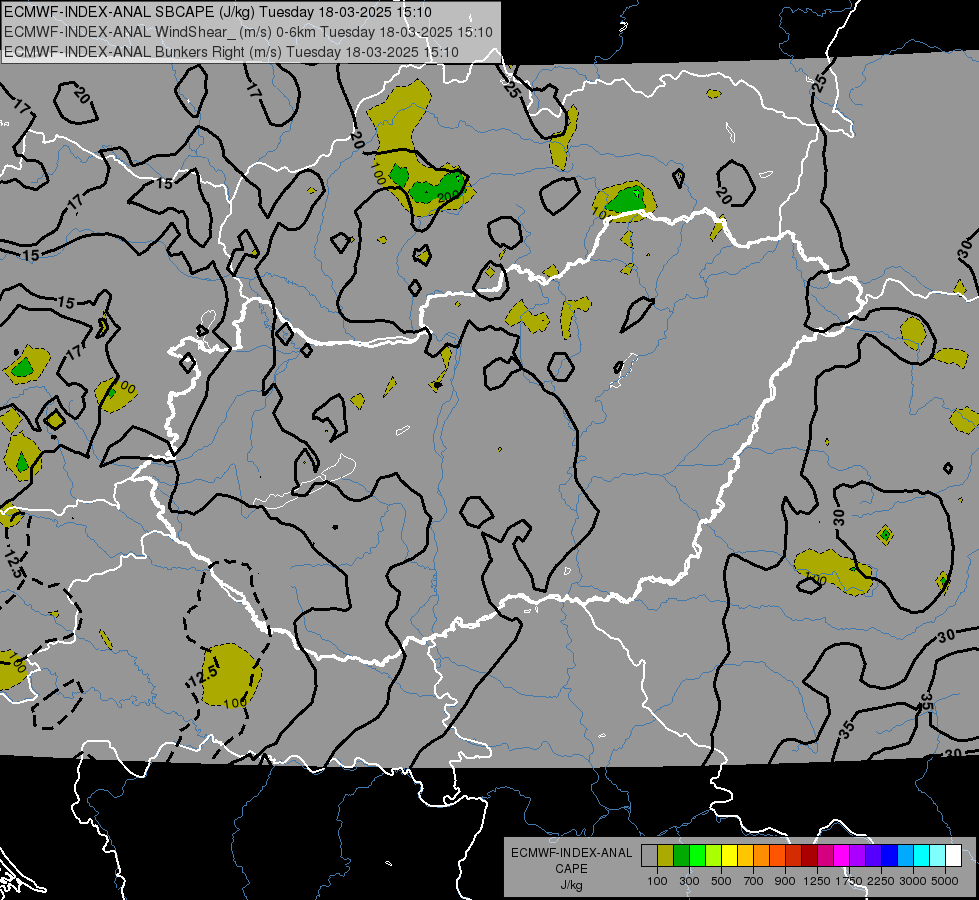Image resolution: width=979 pixels, height=900 pixels.
Task: Select the gray swatch in the CAPE legend
Action: (649, 855)
